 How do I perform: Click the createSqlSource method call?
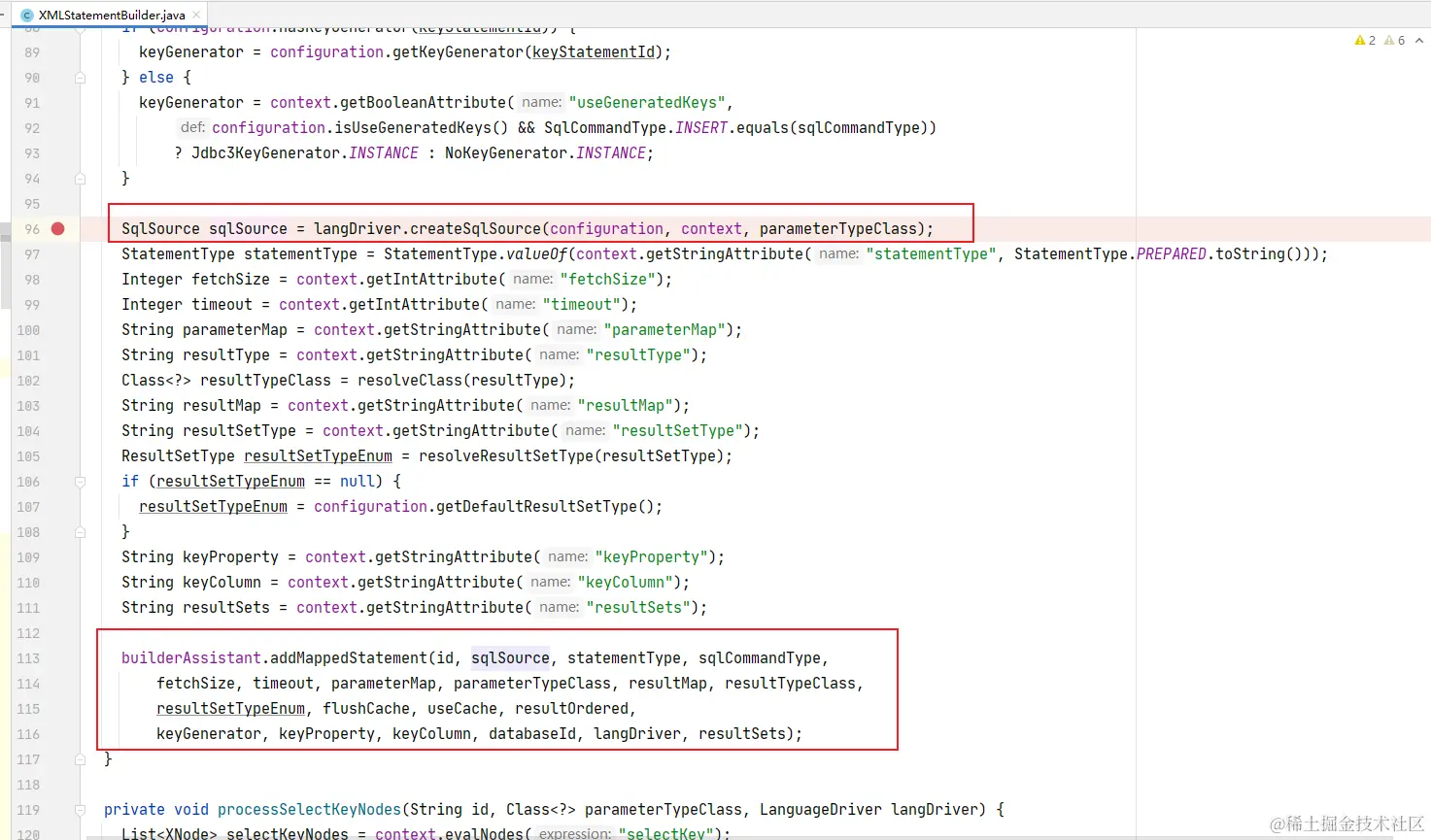point(475,229)
